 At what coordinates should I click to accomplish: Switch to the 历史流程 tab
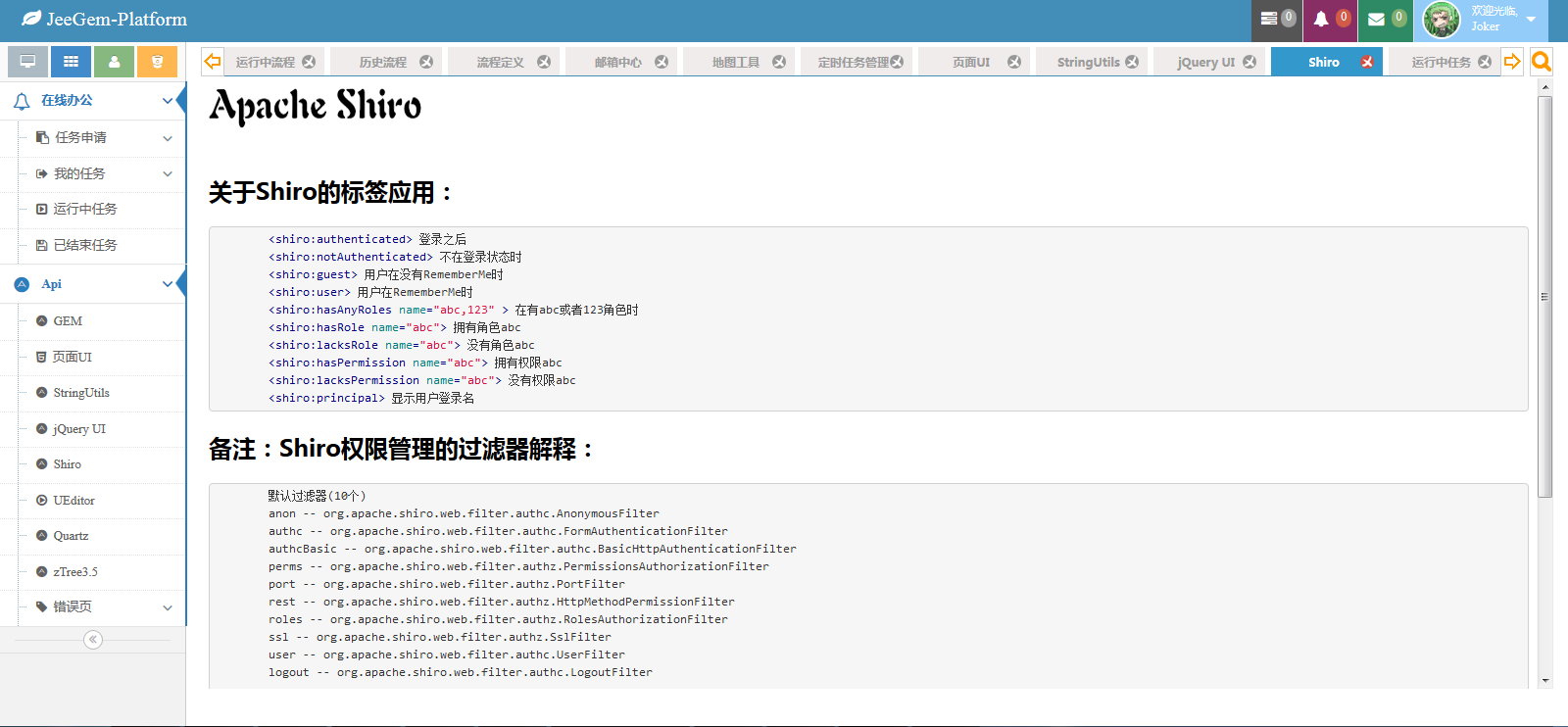click(382, 62)
